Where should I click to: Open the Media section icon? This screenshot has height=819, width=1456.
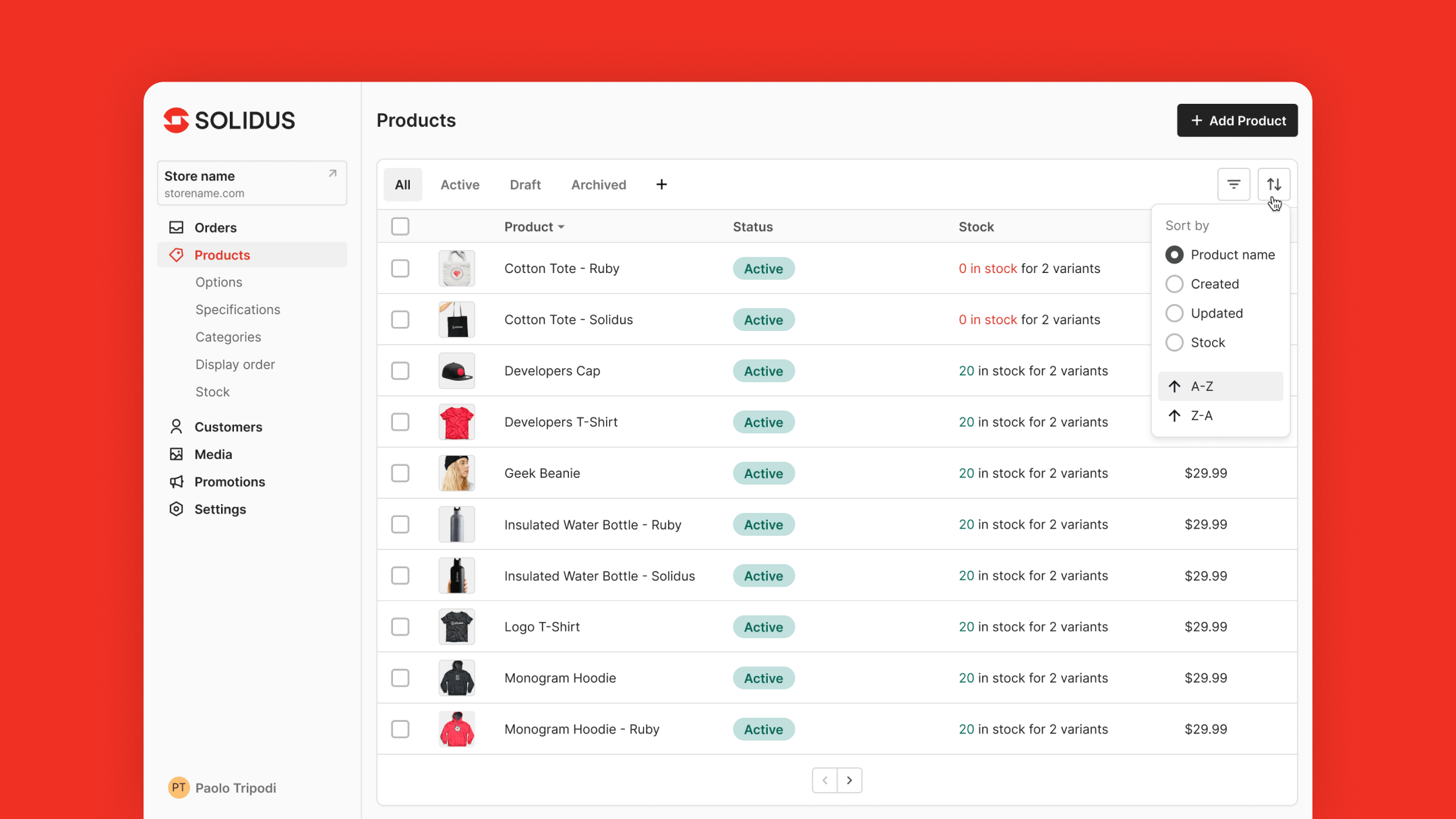click(x=176, y=454)
